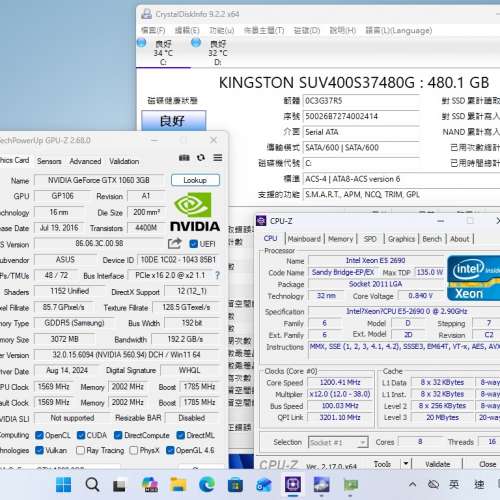Open CrystalDiskInfo 說明(H) menu
The width and height of the screenshot is (500, 500).
pos(343,30)
